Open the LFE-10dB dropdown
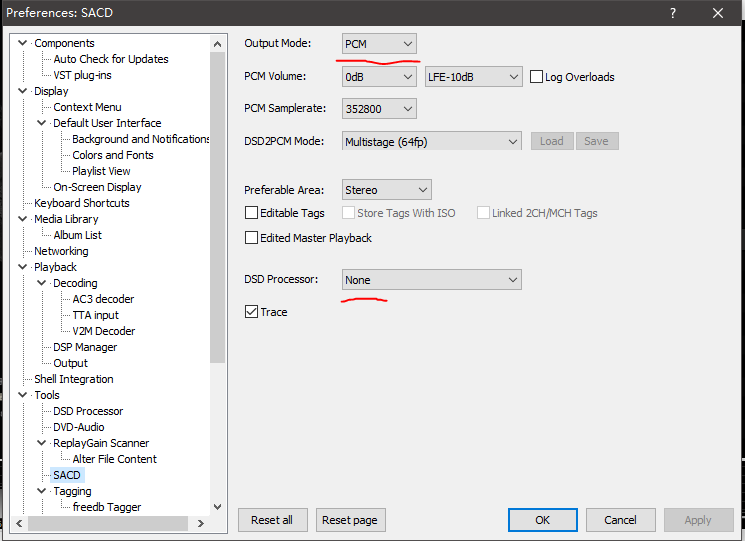 point(473,77)
